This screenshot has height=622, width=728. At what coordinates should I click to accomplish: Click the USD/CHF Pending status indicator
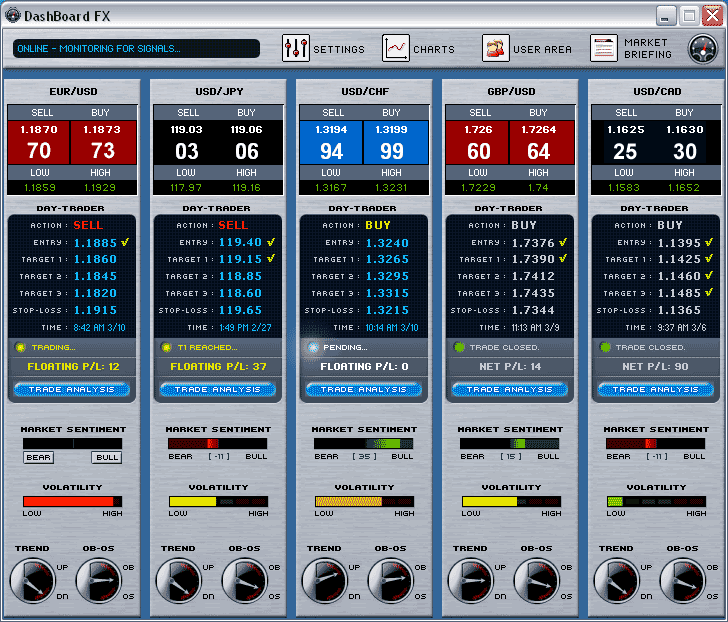point(313,347)
